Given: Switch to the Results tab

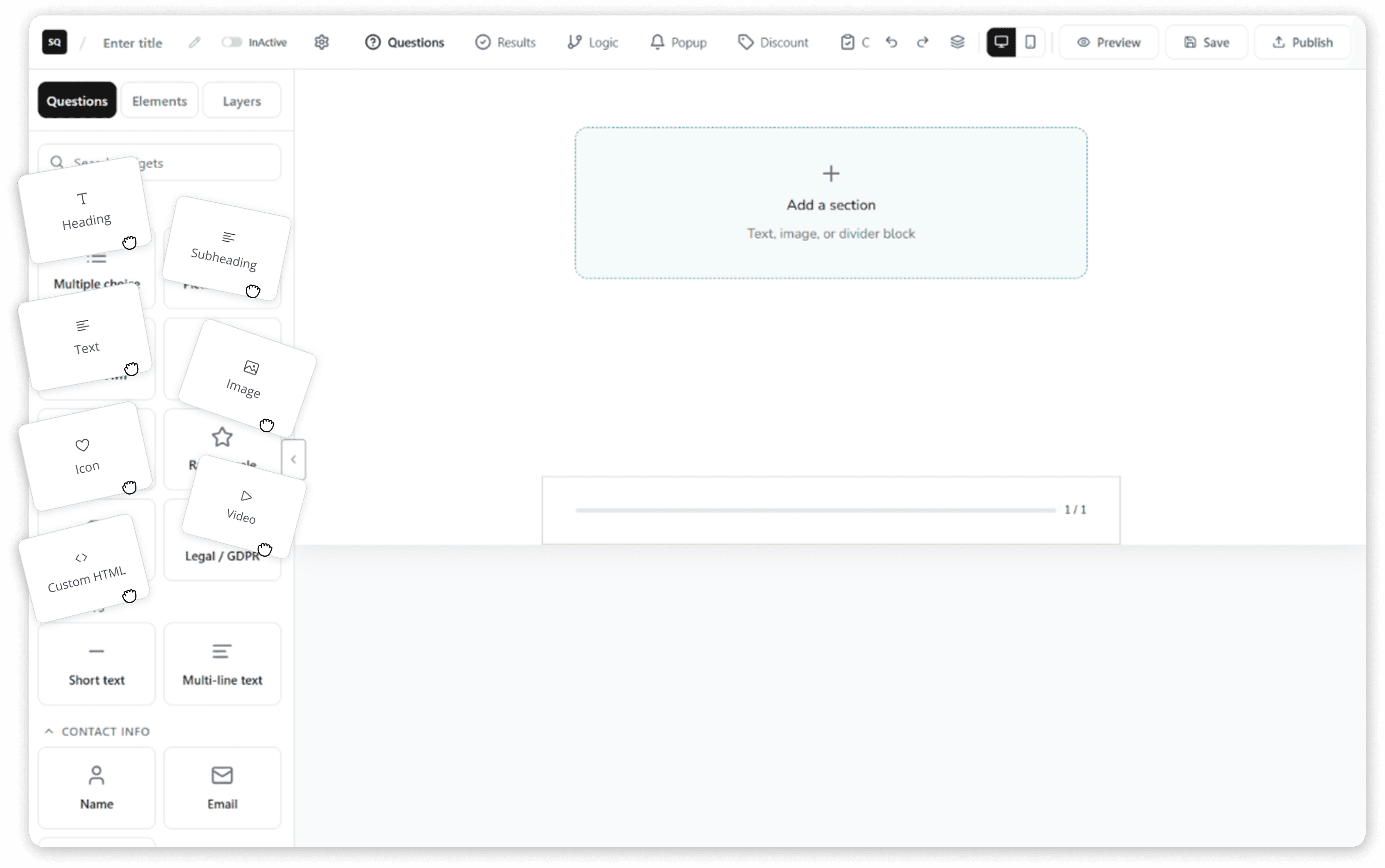Looking at the screenshot, I should pos(505,42).
